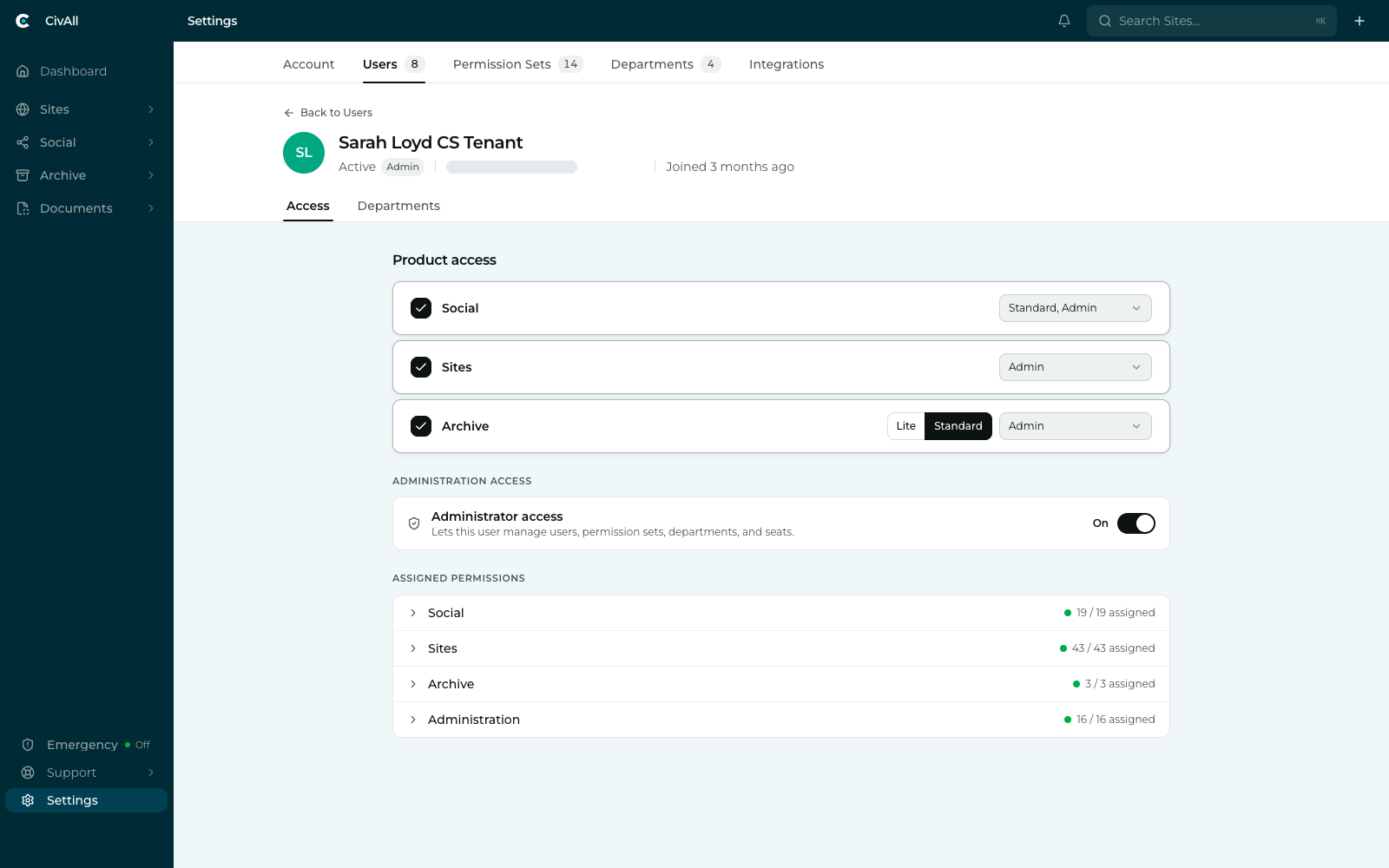1389x868 pixels.
Task: Click the Administrator access shield icon
Action: 414,523
